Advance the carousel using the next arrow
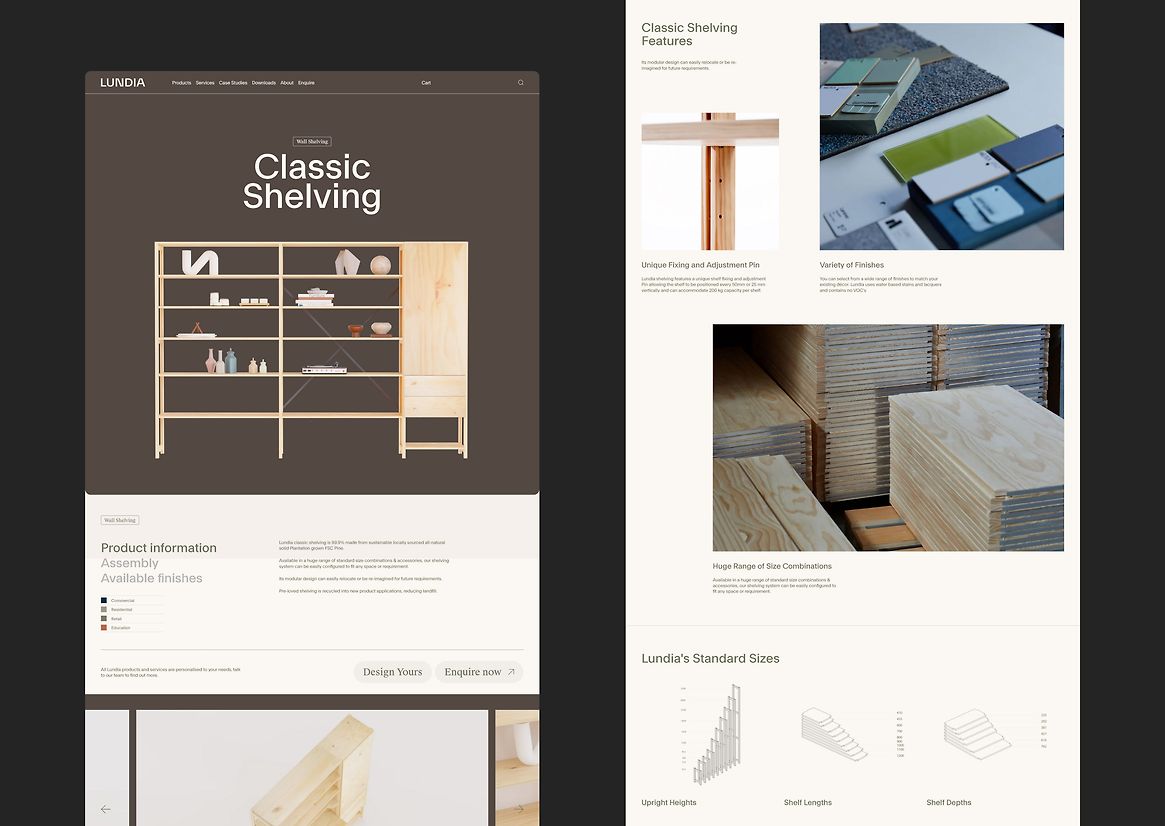The width and height of the screenshot is (1165, 826). (x=521, y=808)
